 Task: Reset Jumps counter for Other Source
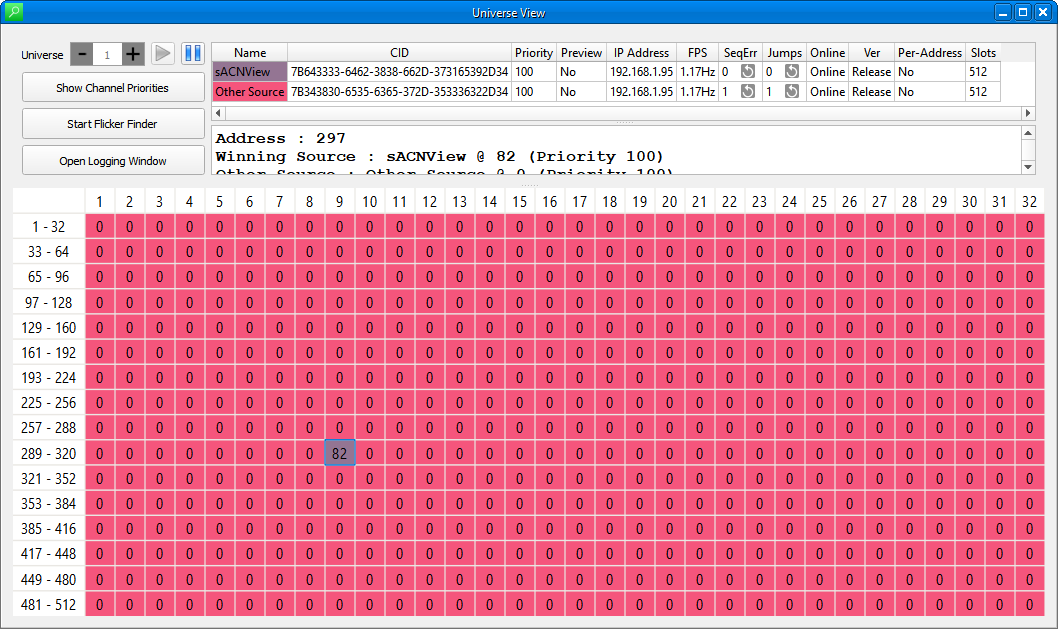click(x=791, y=92)
